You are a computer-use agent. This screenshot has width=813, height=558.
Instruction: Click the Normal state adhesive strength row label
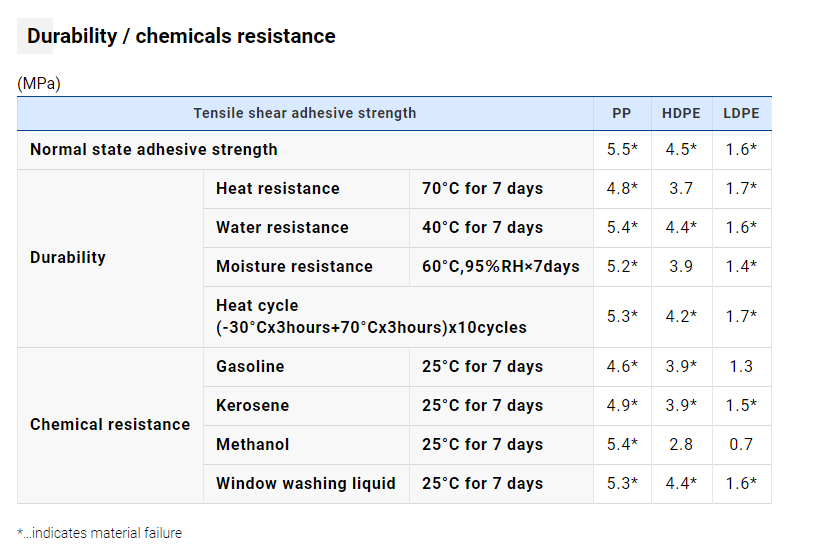(154, 150)
